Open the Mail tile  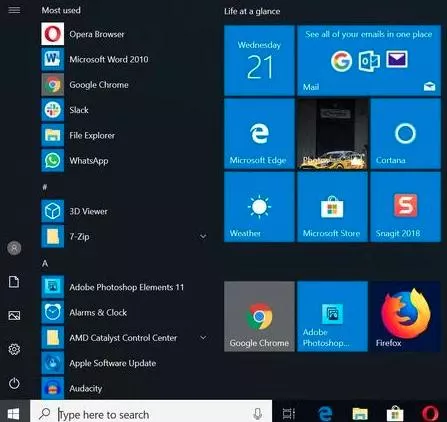pyautogui.click(x=369, y=60)
